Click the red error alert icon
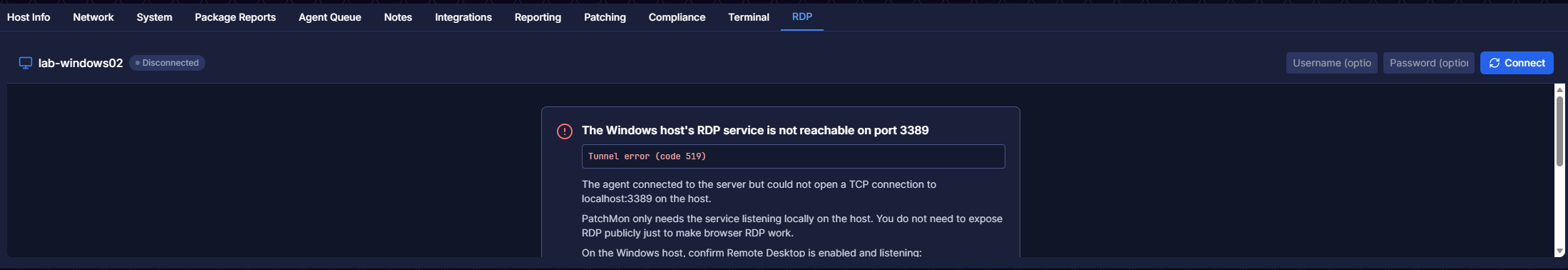 [x=565, y=131]
